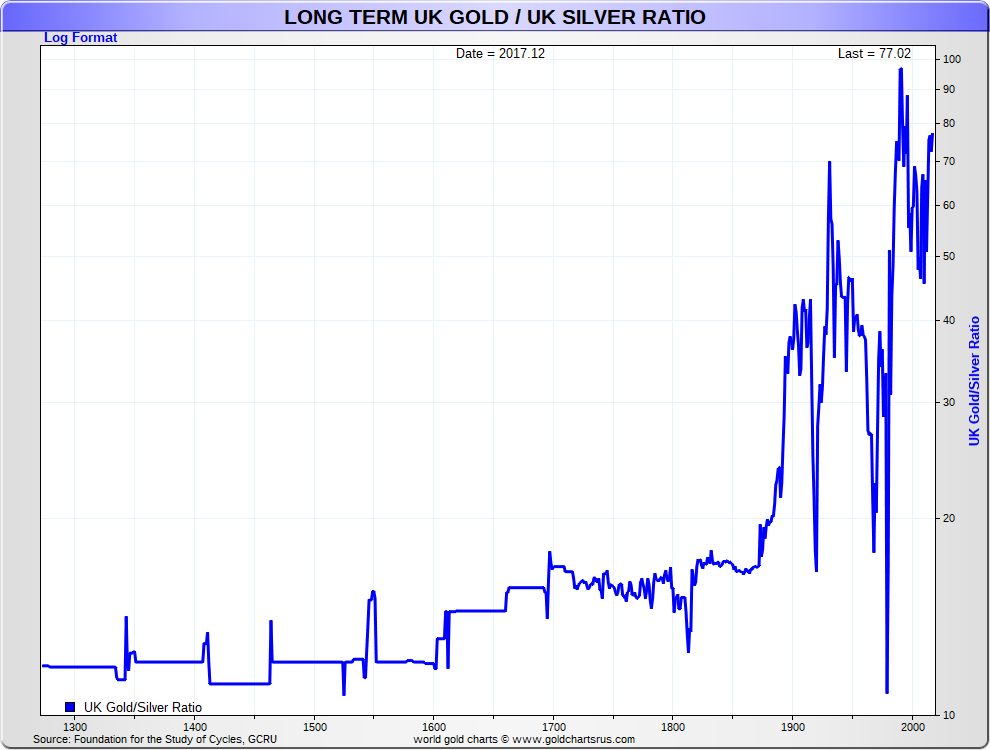Click the y-axis label 100
The image size is (990, 750).
click(951, 59)
